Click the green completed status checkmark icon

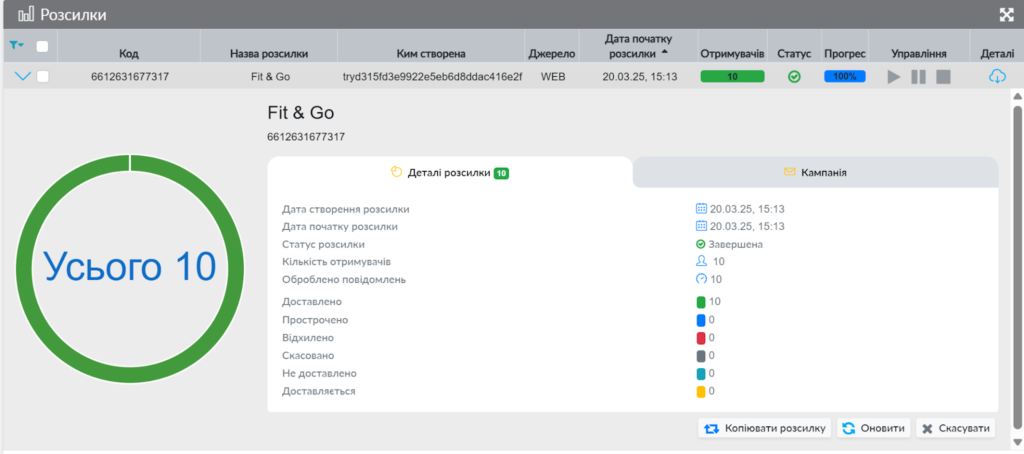(794, 76)
